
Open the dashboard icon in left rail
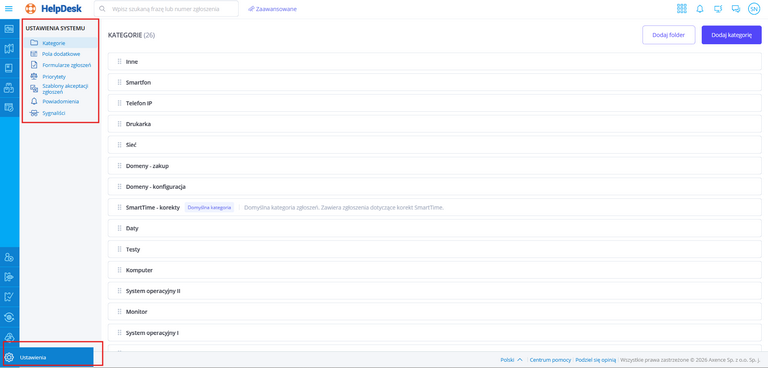[9, 29]
